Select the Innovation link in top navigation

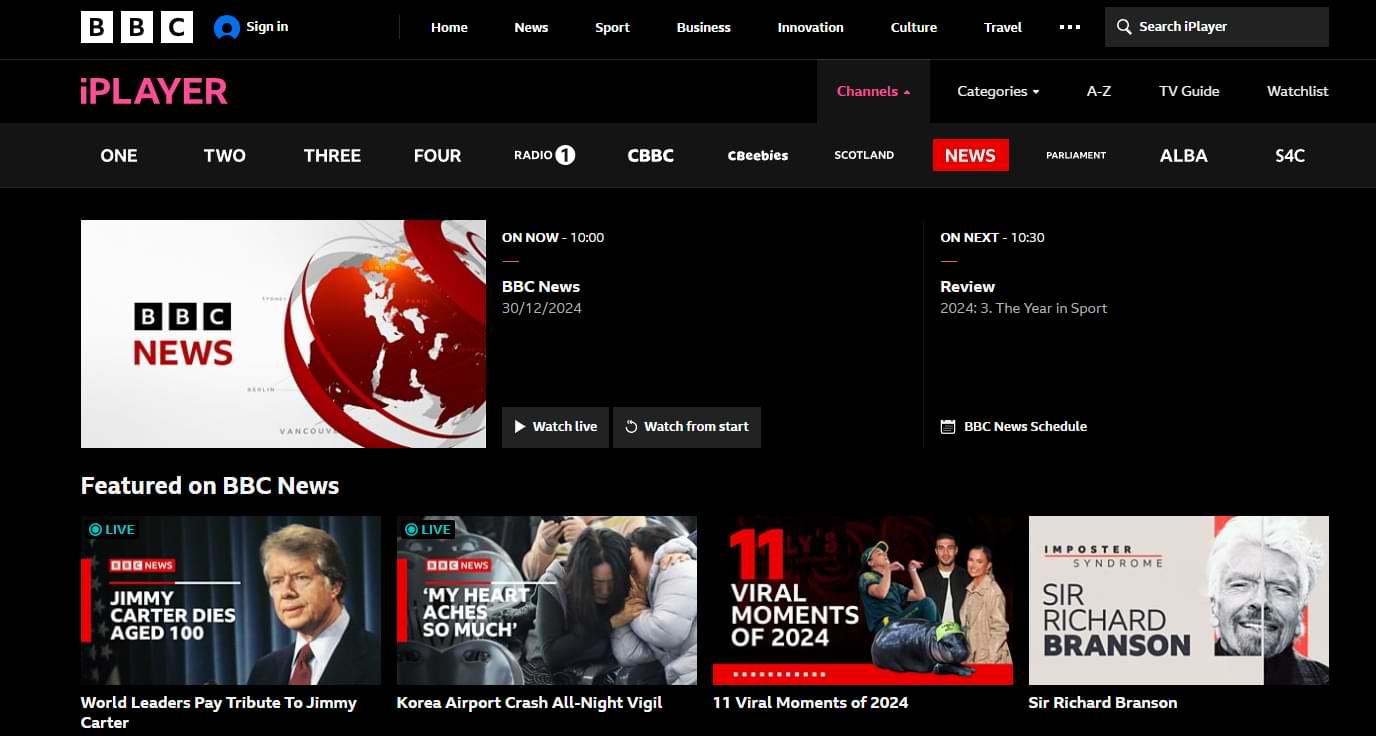810,27
